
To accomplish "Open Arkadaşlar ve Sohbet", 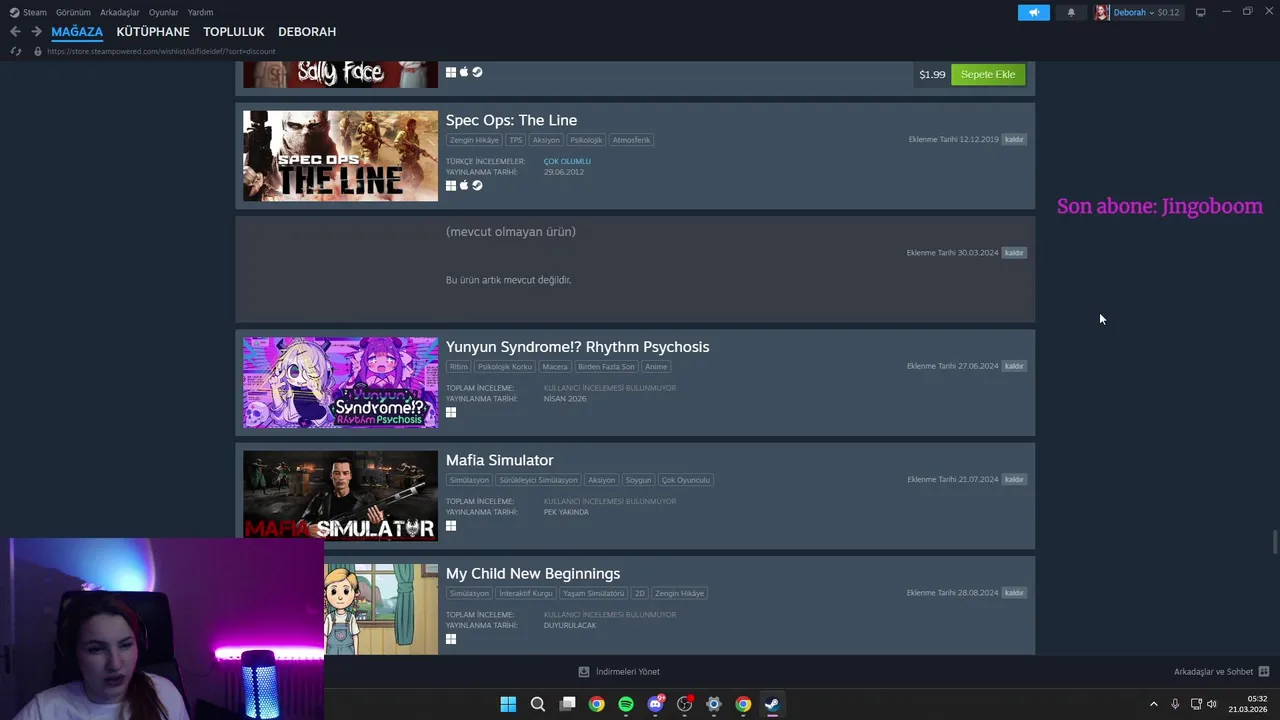I will pyautogui.click(x=1213, y=672).
